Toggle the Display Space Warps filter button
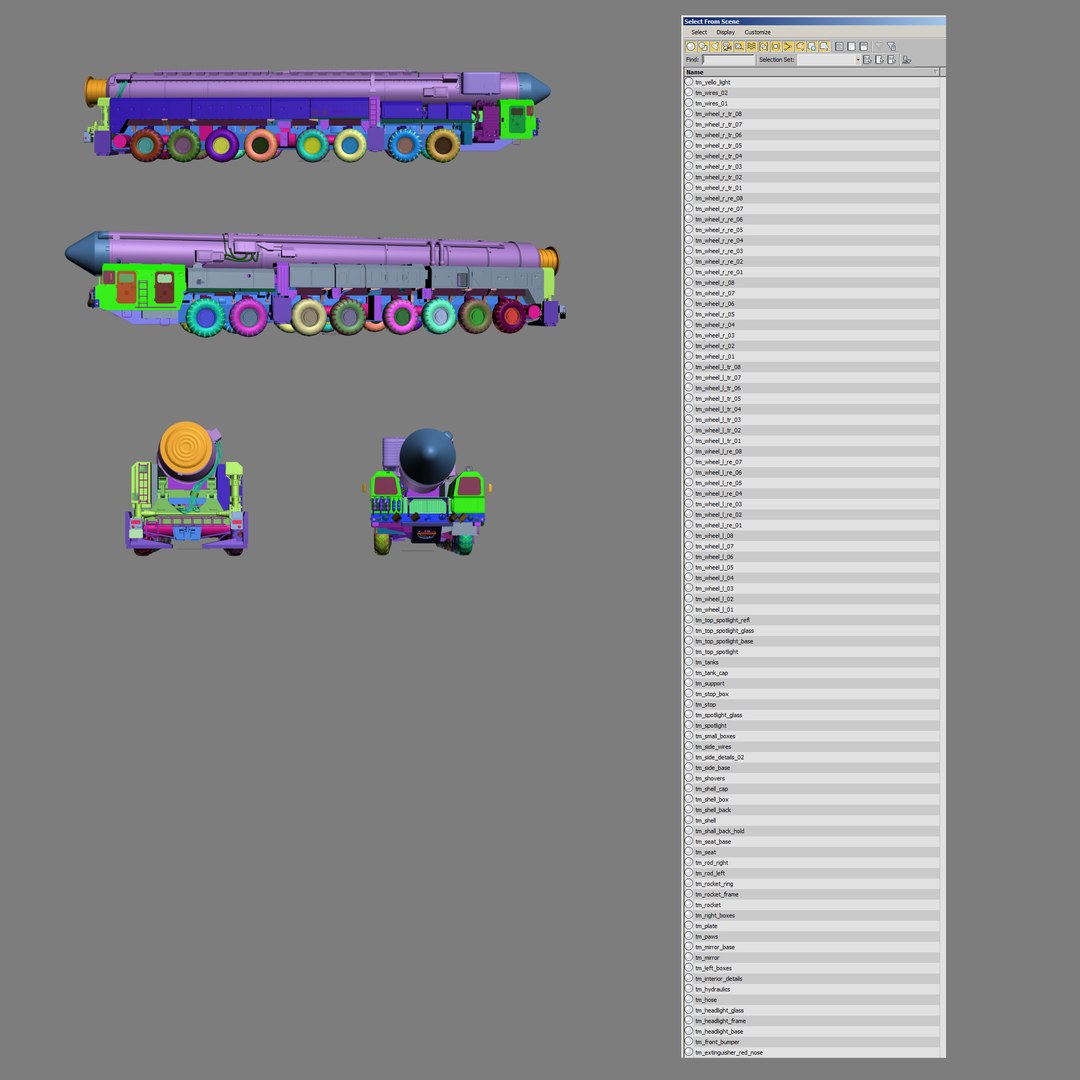1080x1080 pixels. [751, 46]
